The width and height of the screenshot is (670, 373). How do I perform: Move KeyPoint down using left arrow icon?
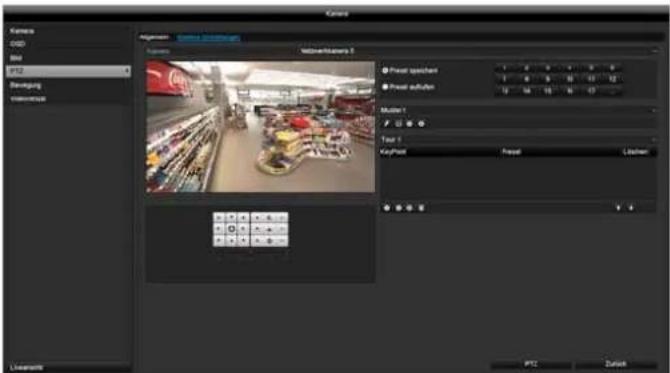tap(618, 208)
